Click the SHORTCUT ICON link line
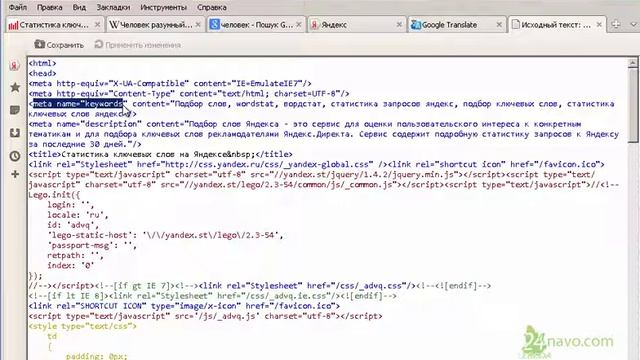The image size is (640, 360). click(184, 306)
